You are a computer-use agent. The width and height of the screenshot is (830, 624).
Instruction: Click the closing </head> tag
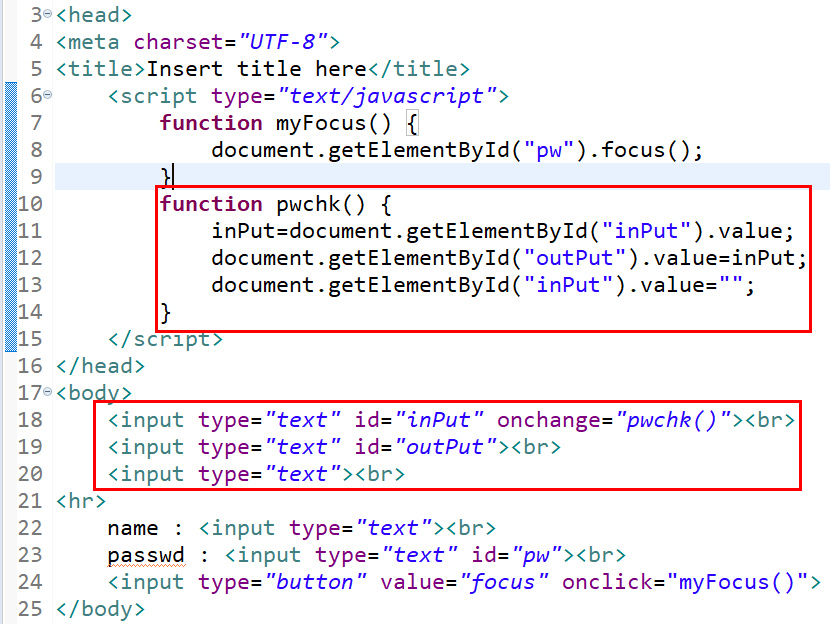coord(101,366)
